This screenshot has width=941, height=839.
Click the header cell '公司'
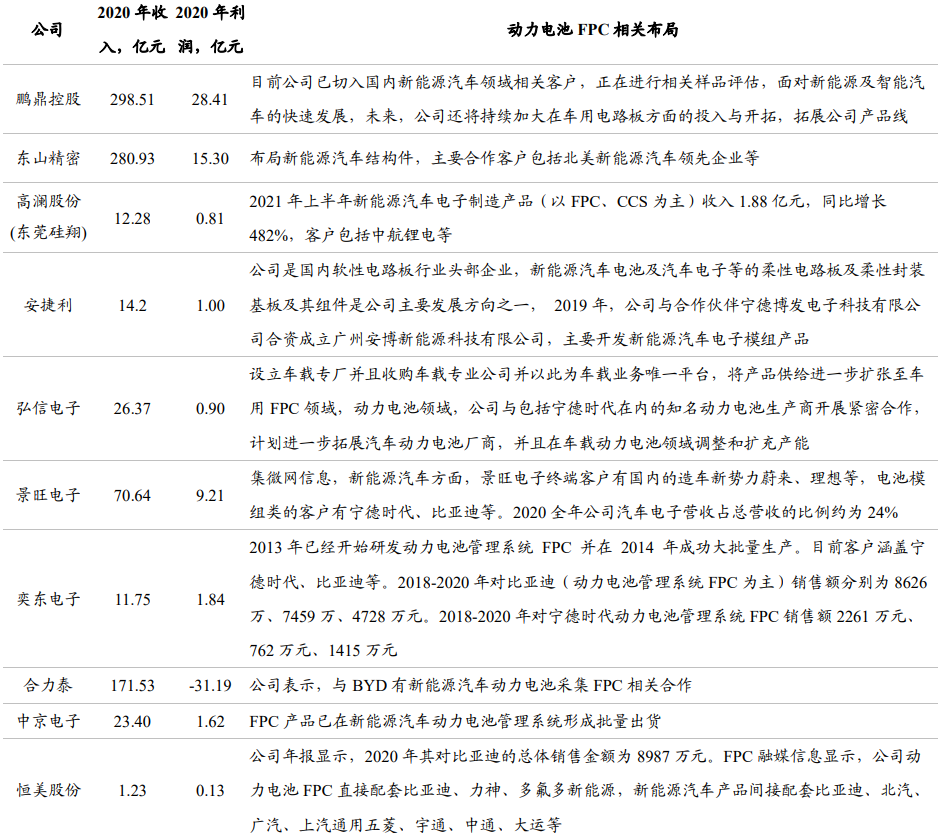coord(47,29)
